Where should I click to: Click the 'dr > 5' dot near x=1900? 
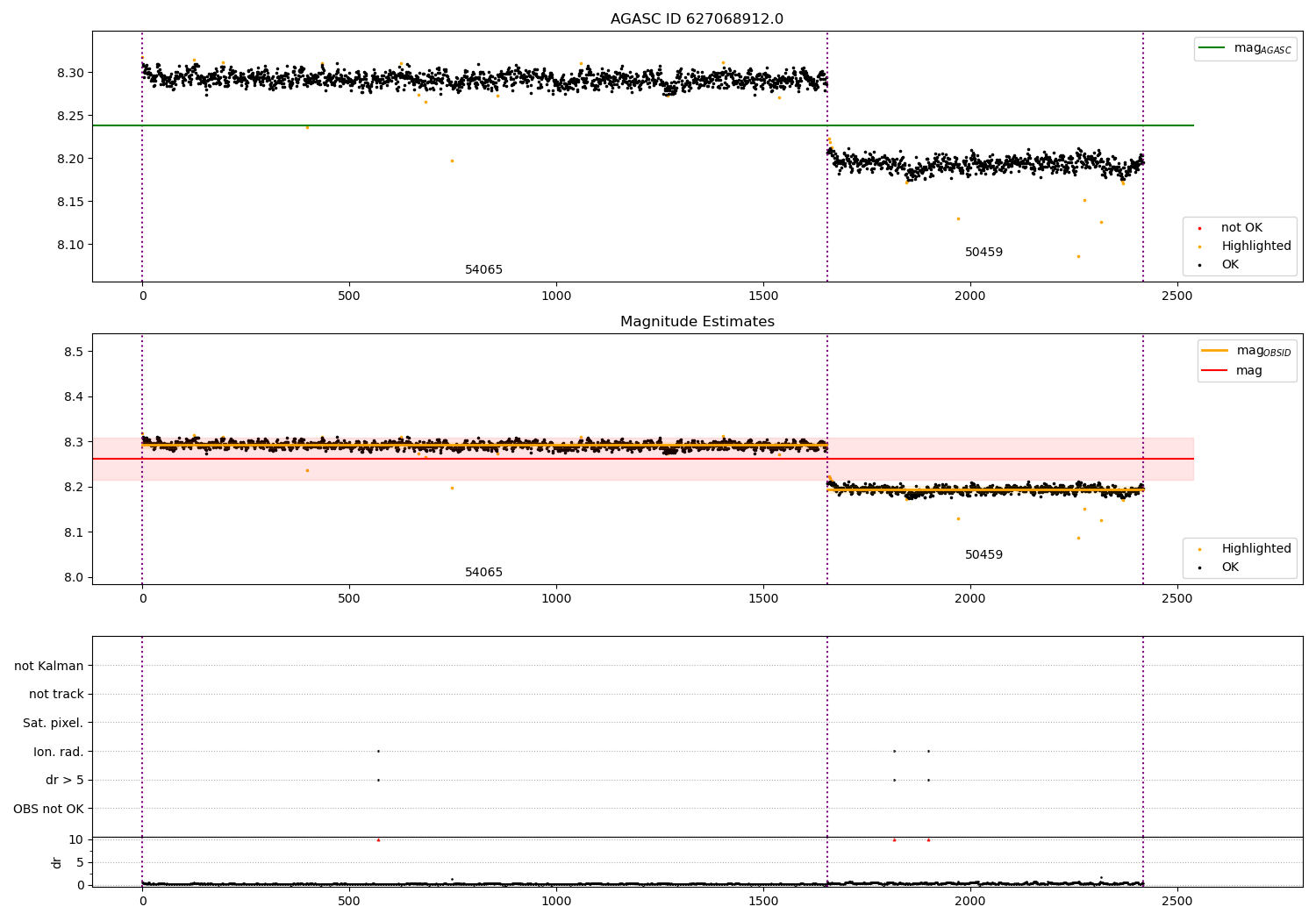(x=928, y=780)
